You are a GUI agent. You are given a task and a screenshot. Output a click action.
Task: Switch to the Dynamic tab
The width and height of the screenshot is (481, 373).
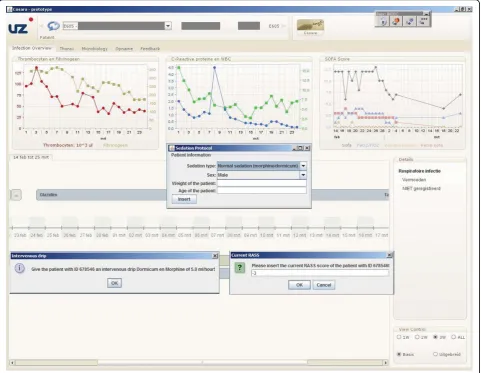click(124, 49)
